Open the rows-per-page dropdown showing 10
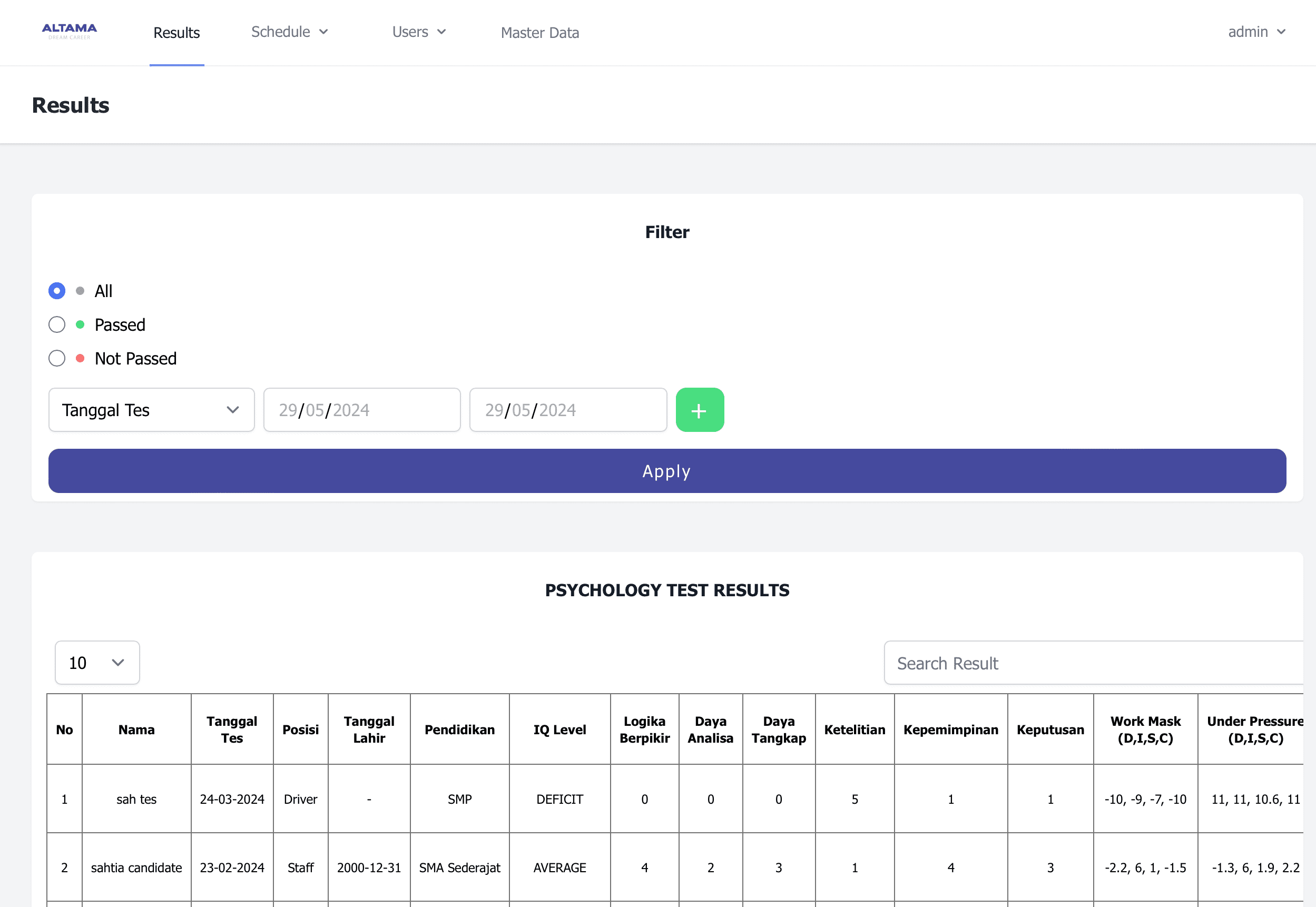Screen dimensions: 1316x907 (97, 663)
